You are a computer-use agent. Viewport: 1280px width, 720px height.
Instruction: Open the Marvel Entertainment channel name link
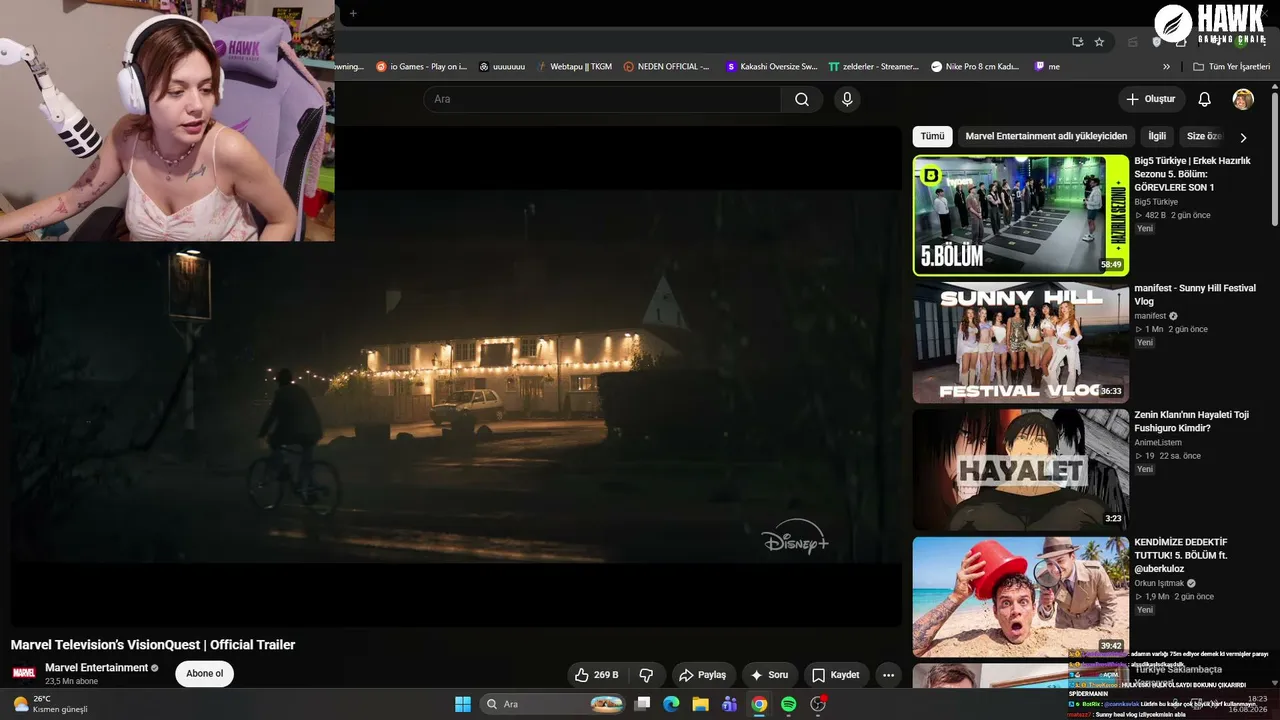(96, 668)
